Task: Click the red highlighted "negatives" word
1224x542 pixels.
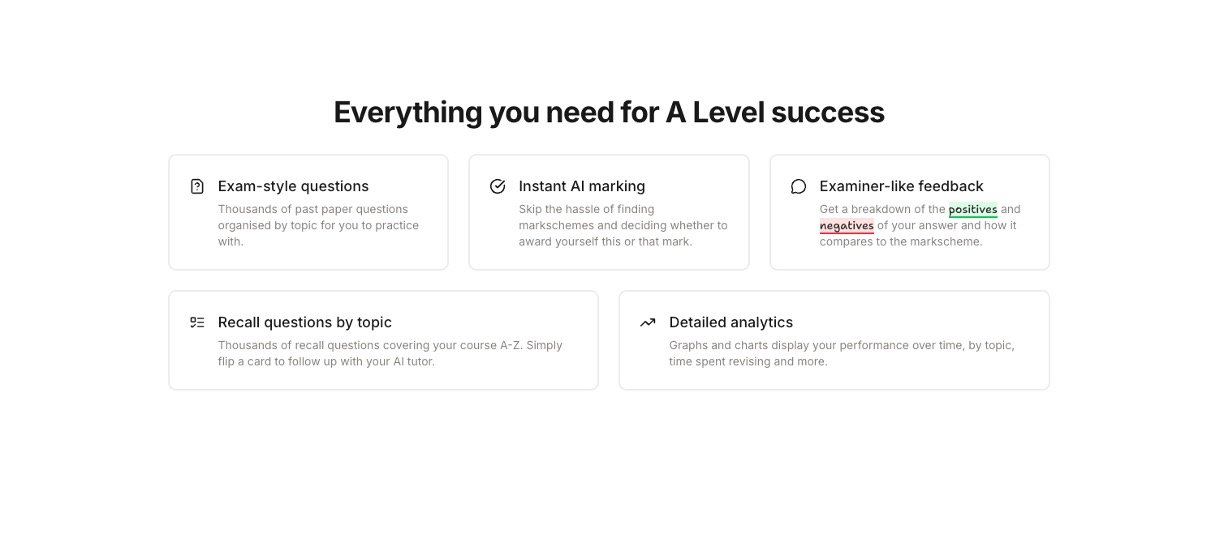Action: point(846,225)
